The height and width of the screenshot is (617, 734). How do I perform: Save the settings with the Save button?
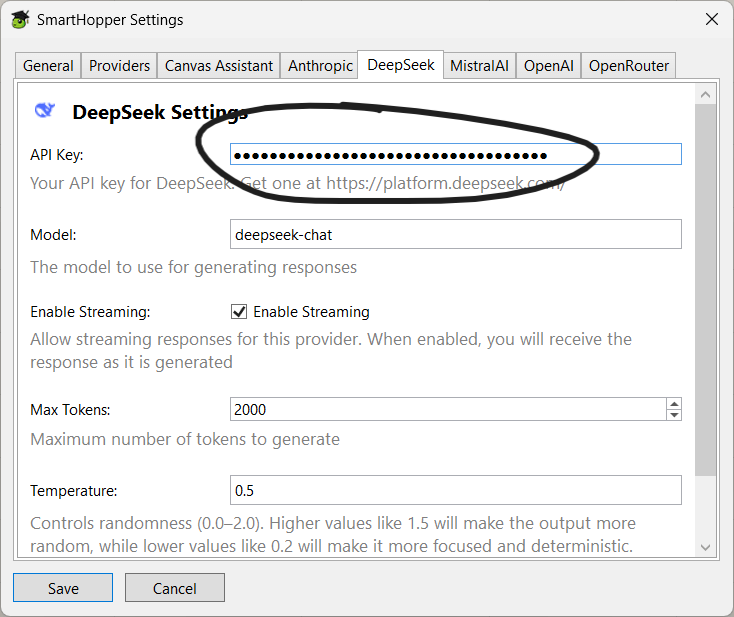tap(63, 588)
